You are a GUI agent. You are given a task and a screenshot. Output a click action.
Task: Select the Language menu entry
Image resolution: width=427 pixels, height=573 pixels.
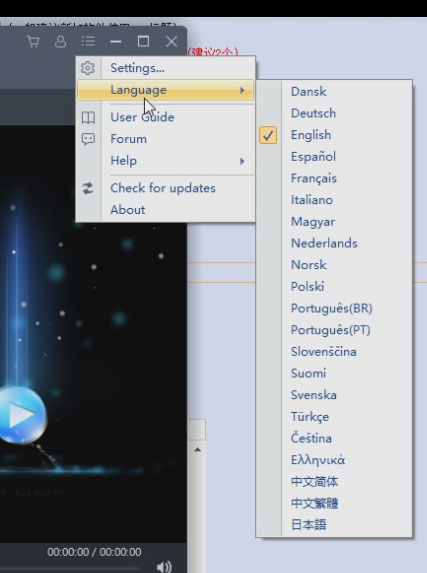tap(165, 90)
